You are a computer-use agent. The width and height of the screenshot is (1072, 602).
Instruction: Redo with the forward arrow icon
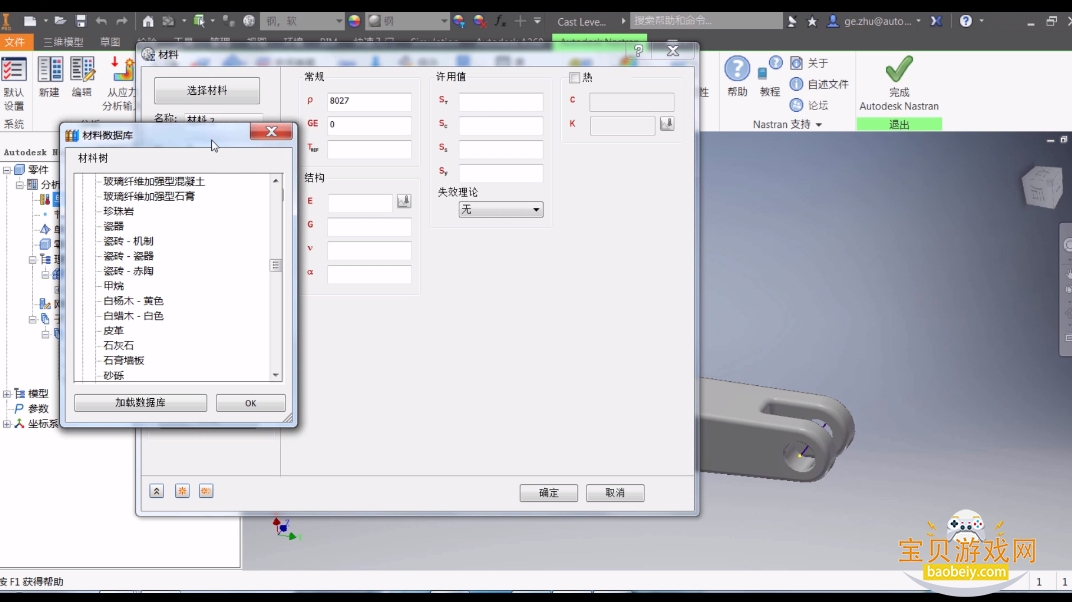(122, 21)
